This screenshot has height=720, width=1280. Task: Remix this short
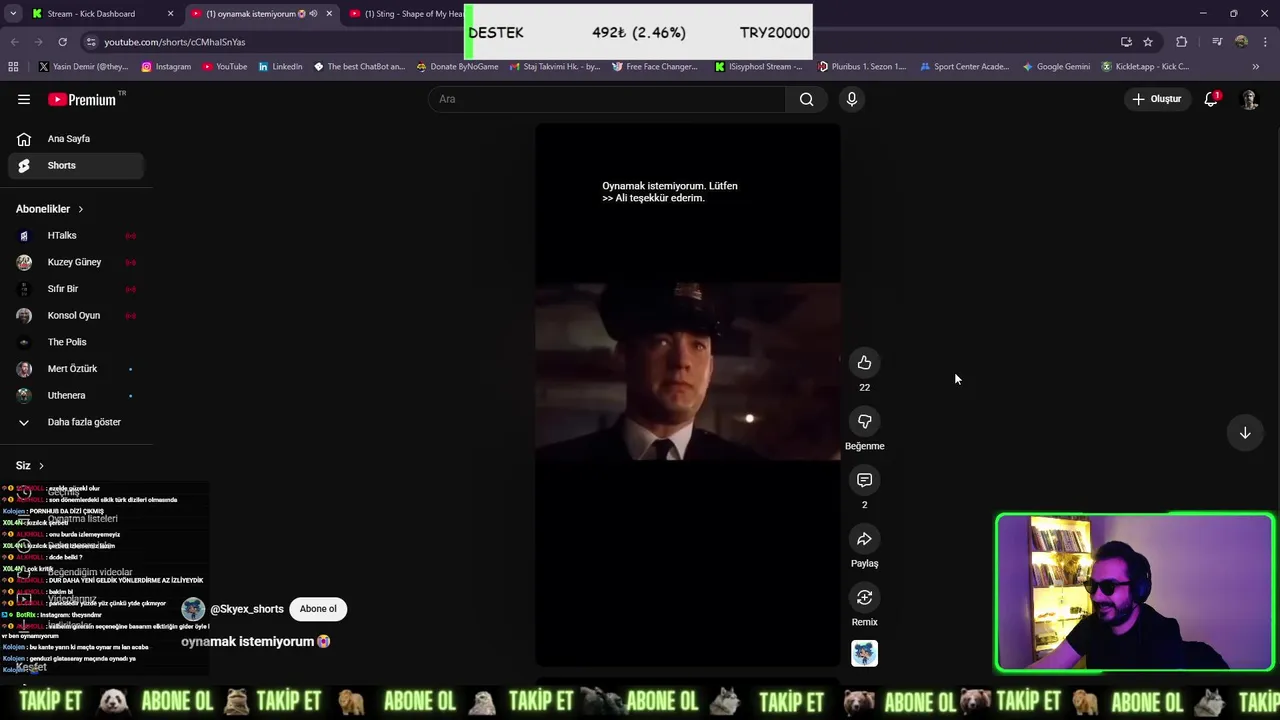click(864, 597)
